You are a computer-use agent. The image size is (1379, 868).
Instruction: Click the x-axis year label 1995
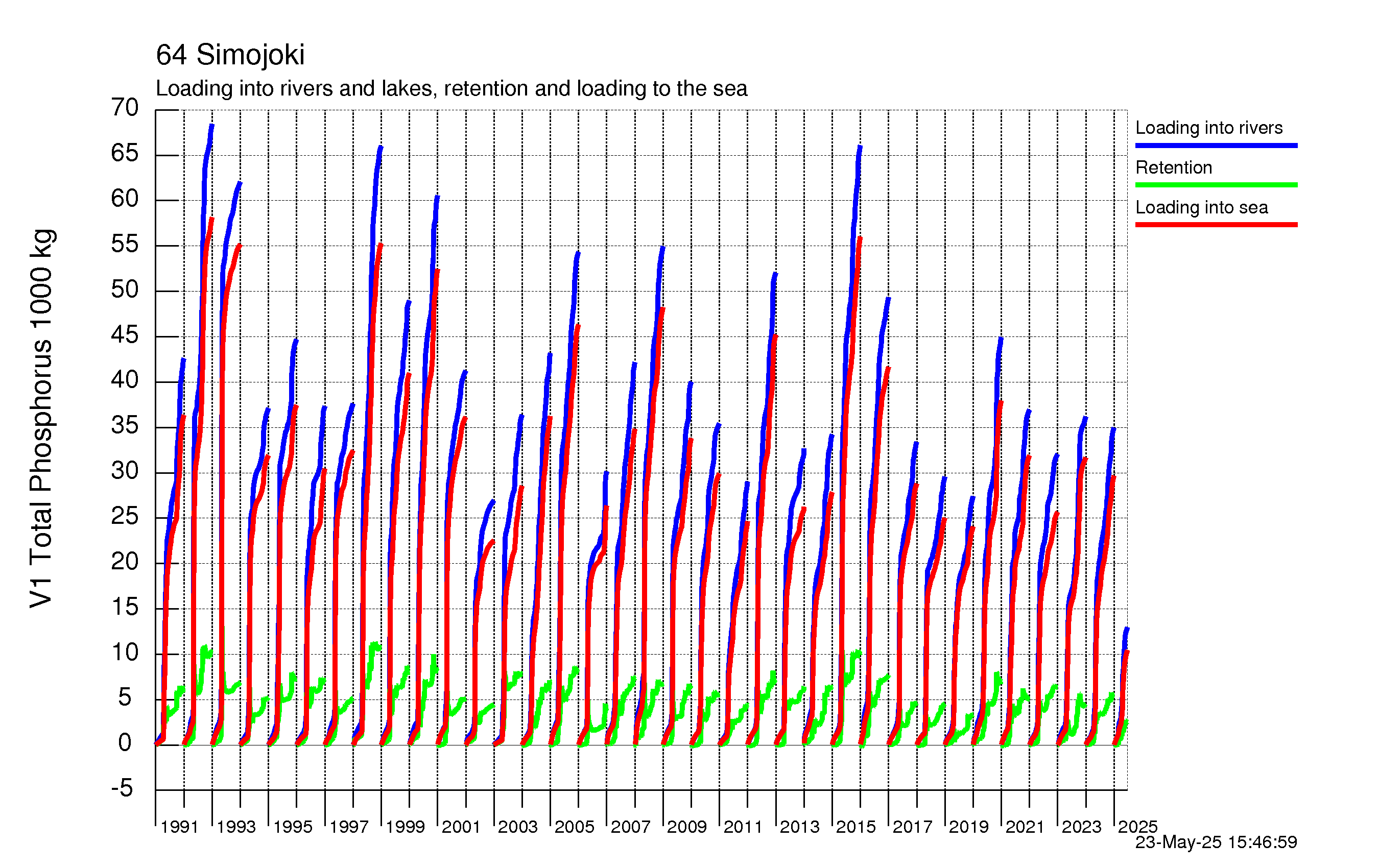click(x=293, y=827)
